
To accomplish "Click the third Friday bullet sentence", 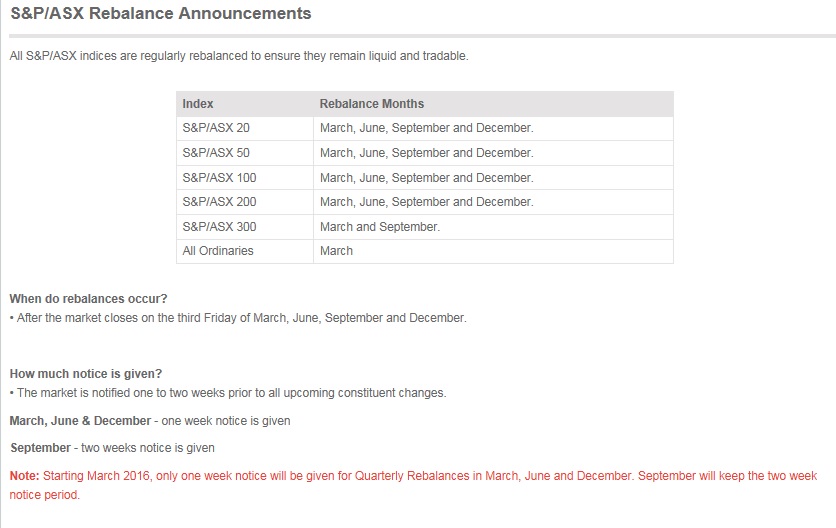I will pos(238,318).
